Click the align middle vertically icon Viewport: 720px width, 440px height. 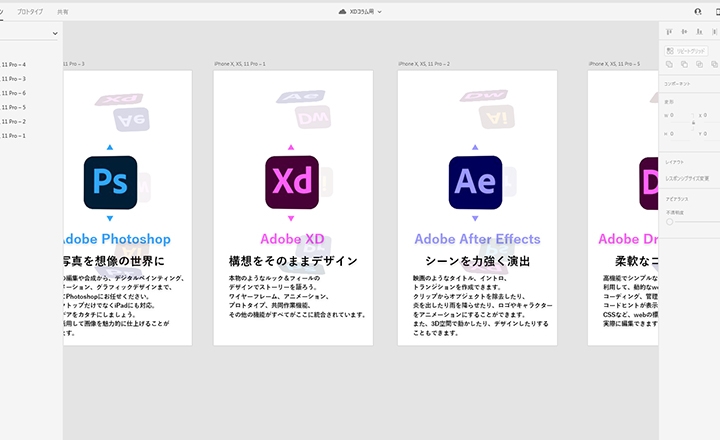click(x=684, y=32)
